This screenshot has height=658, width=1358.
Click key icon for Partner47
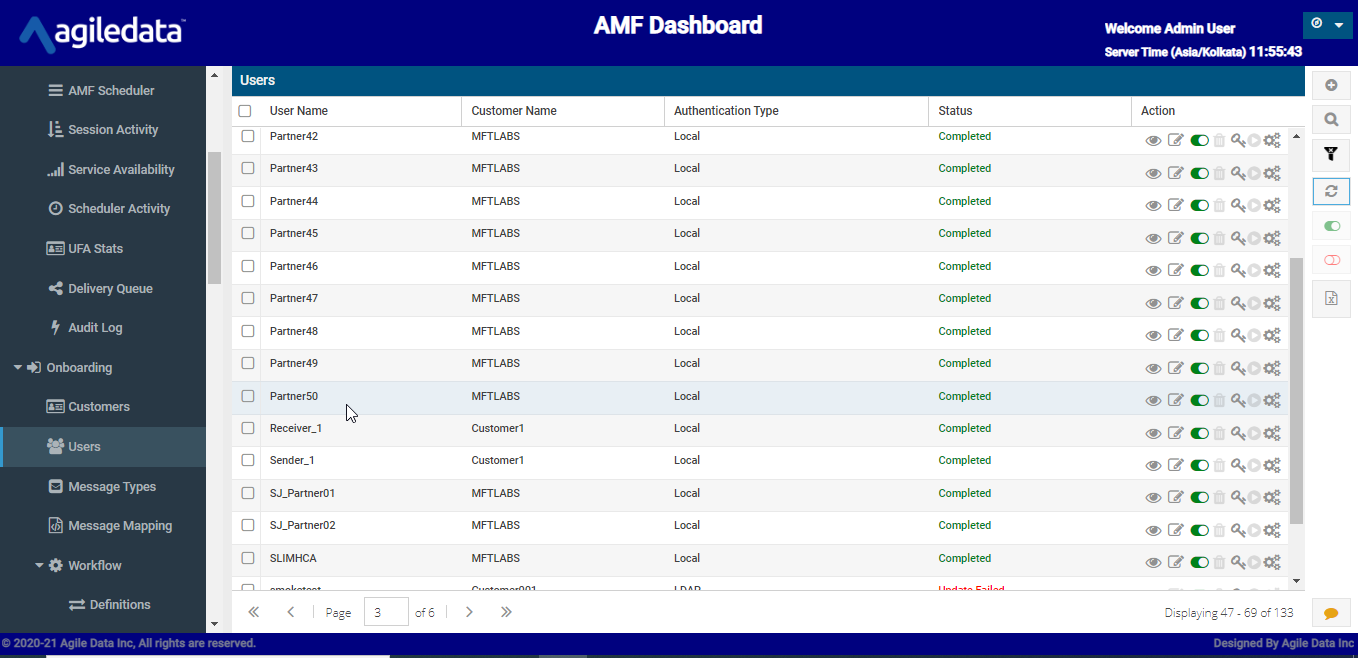point(1237,303)
